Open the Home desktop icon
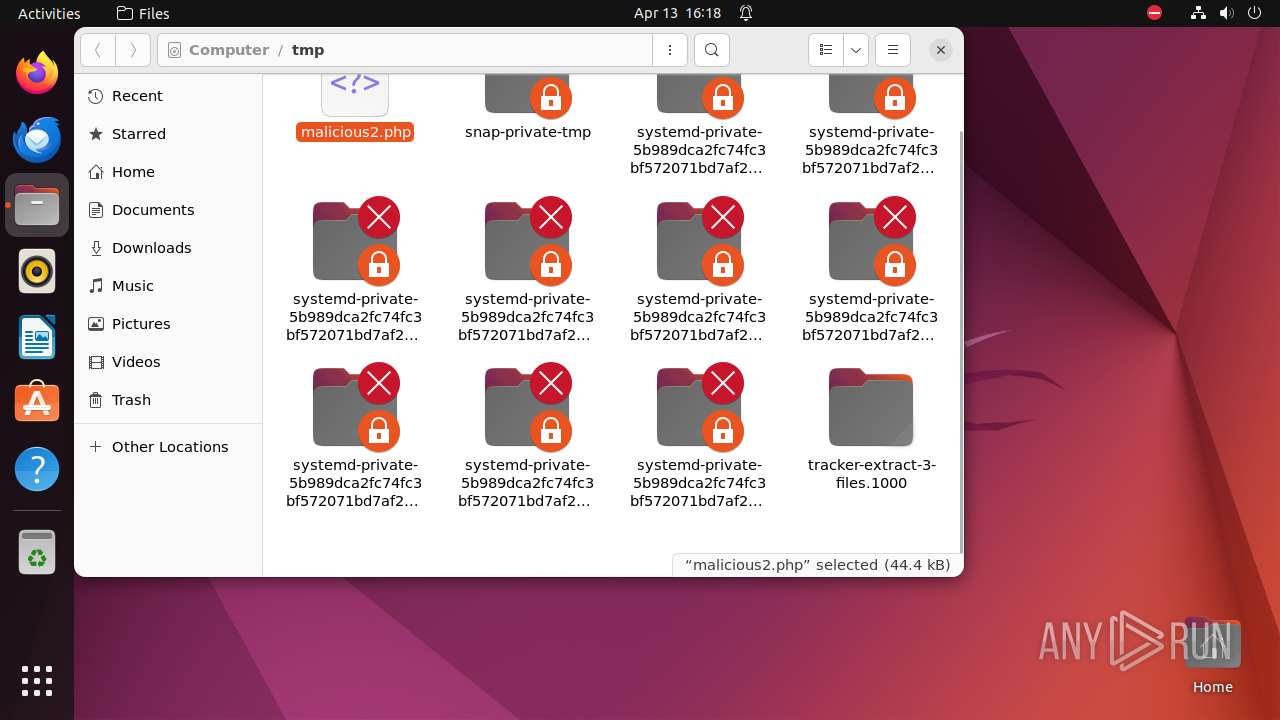The height and width of the screenshot is (720, 1280). tap(1212, 656)
